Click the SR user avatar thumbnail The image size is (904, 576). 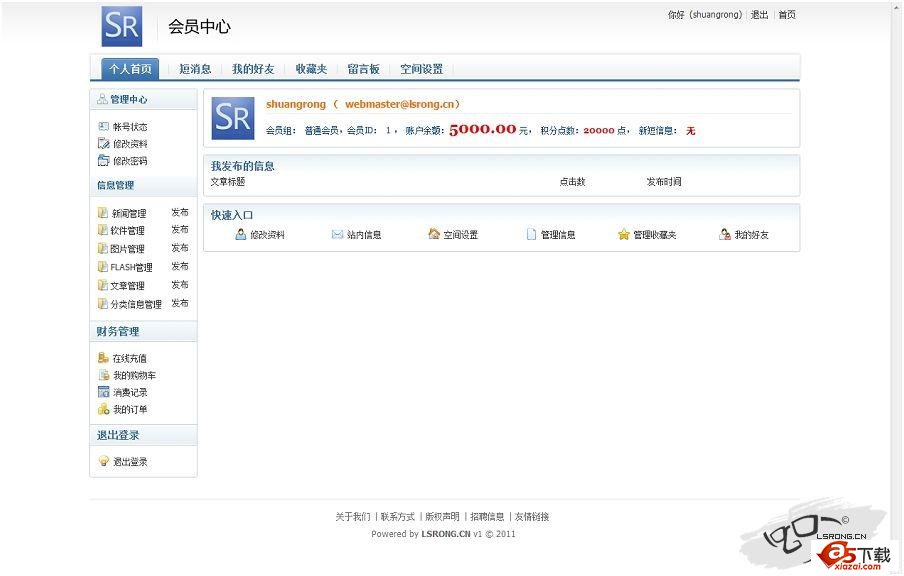coord(233,119)
